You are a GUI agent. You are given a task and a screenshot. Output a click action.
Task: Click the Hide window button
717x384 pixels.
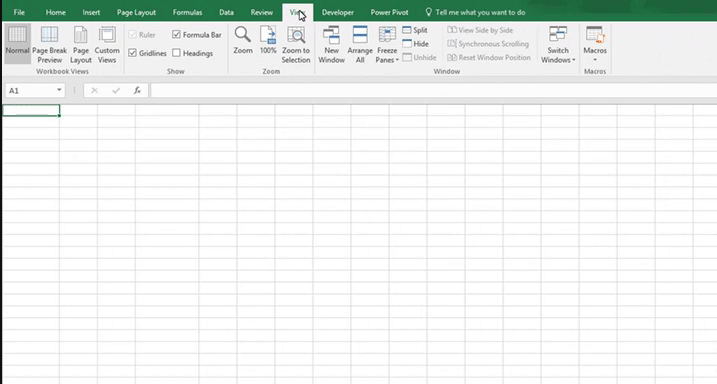[416, 44]
